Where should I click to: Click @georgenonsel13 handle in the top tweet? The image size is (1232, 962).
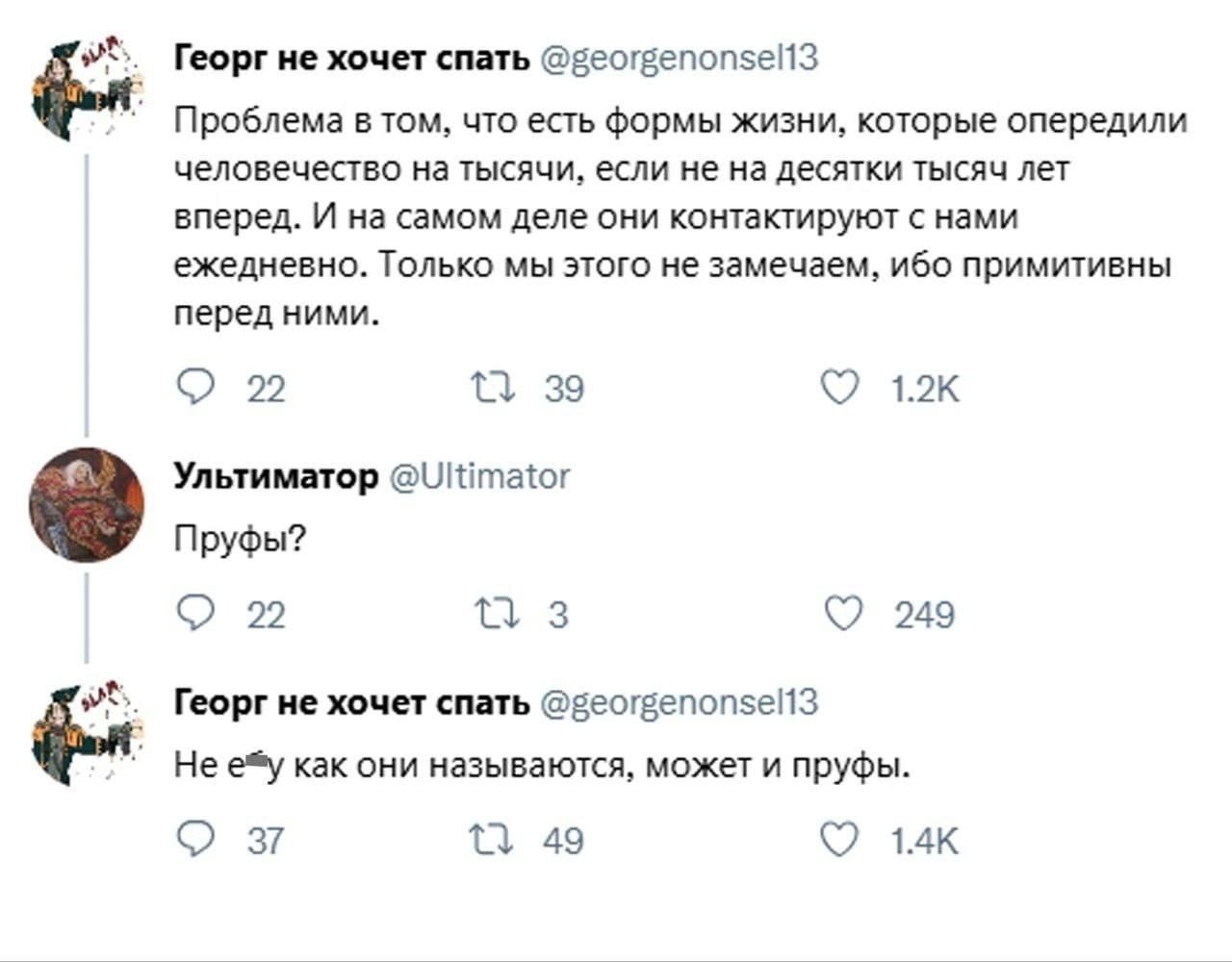pos(680,59)
